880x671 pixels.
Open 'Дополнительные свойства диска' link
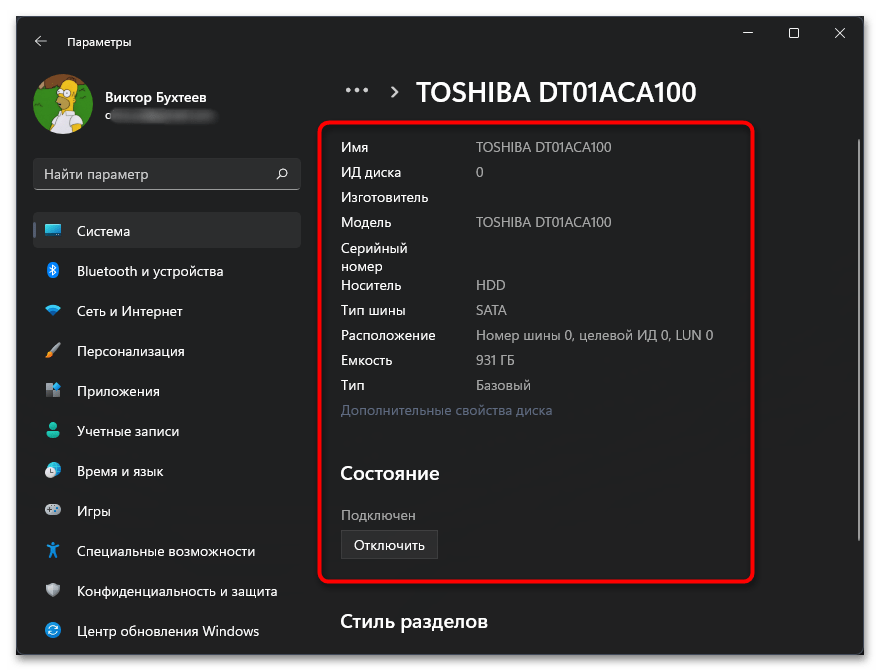point(446,410)
